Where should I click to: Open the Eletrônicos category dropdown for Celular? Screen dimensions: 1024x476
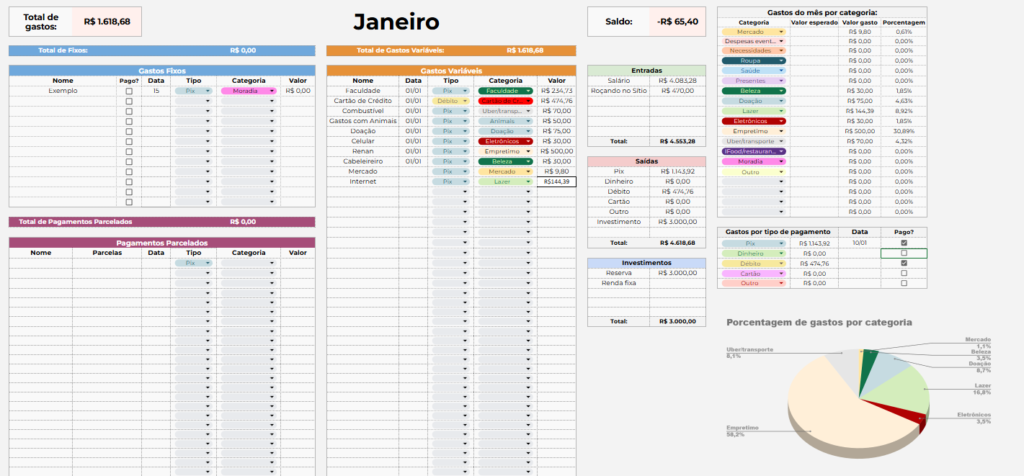[529, 141]
